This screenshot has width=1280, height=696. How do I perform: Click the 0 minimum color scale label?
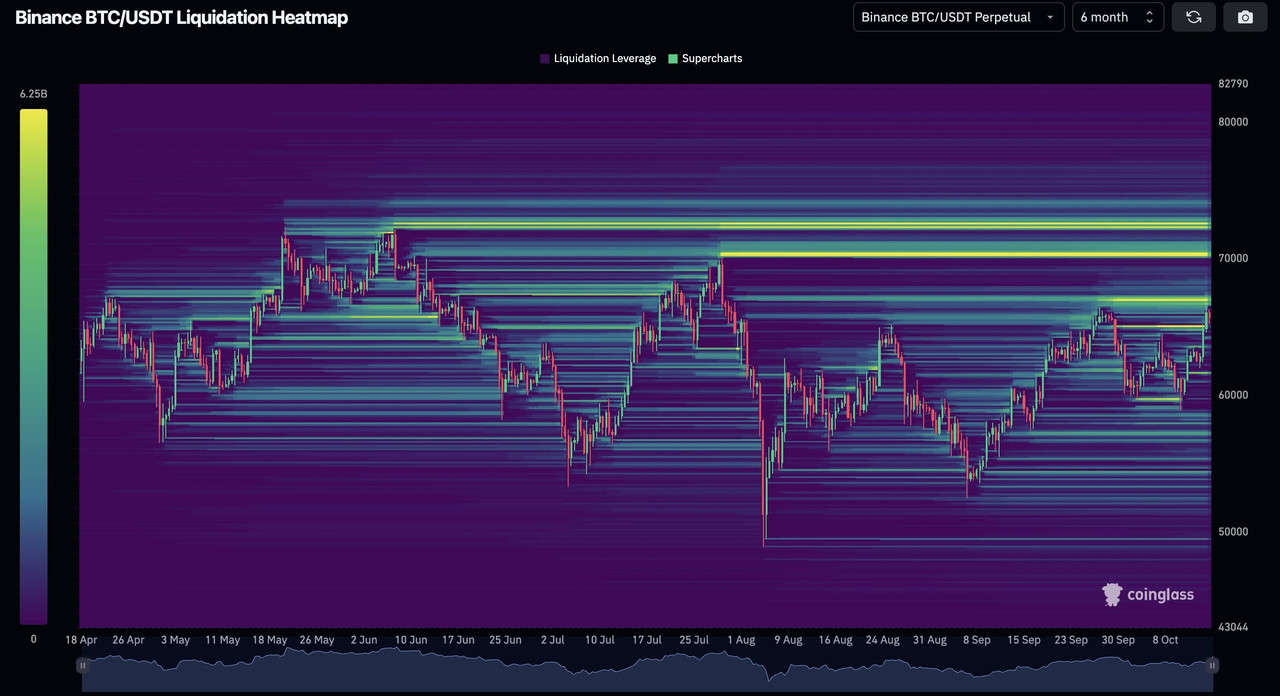click(33, 639)
